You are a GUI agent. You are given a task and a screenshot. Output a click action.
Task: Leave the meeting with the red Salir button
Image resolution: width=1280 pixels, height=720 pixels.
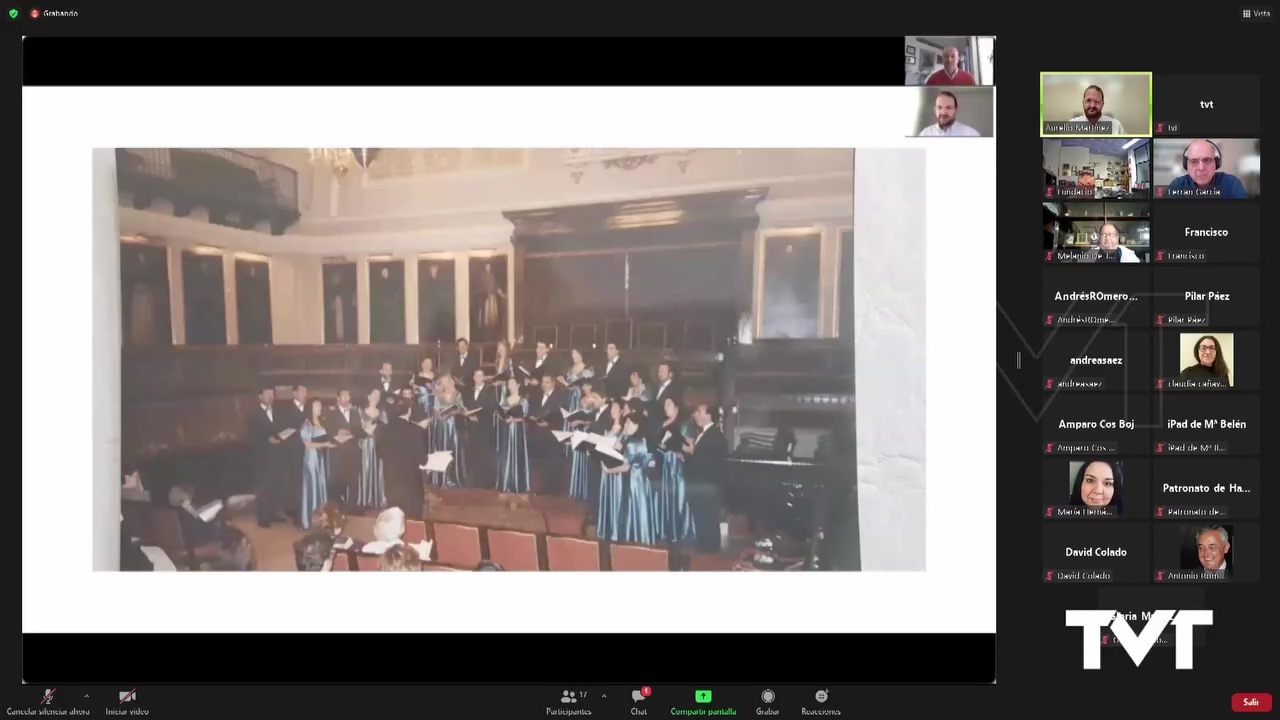point(1251,702)
